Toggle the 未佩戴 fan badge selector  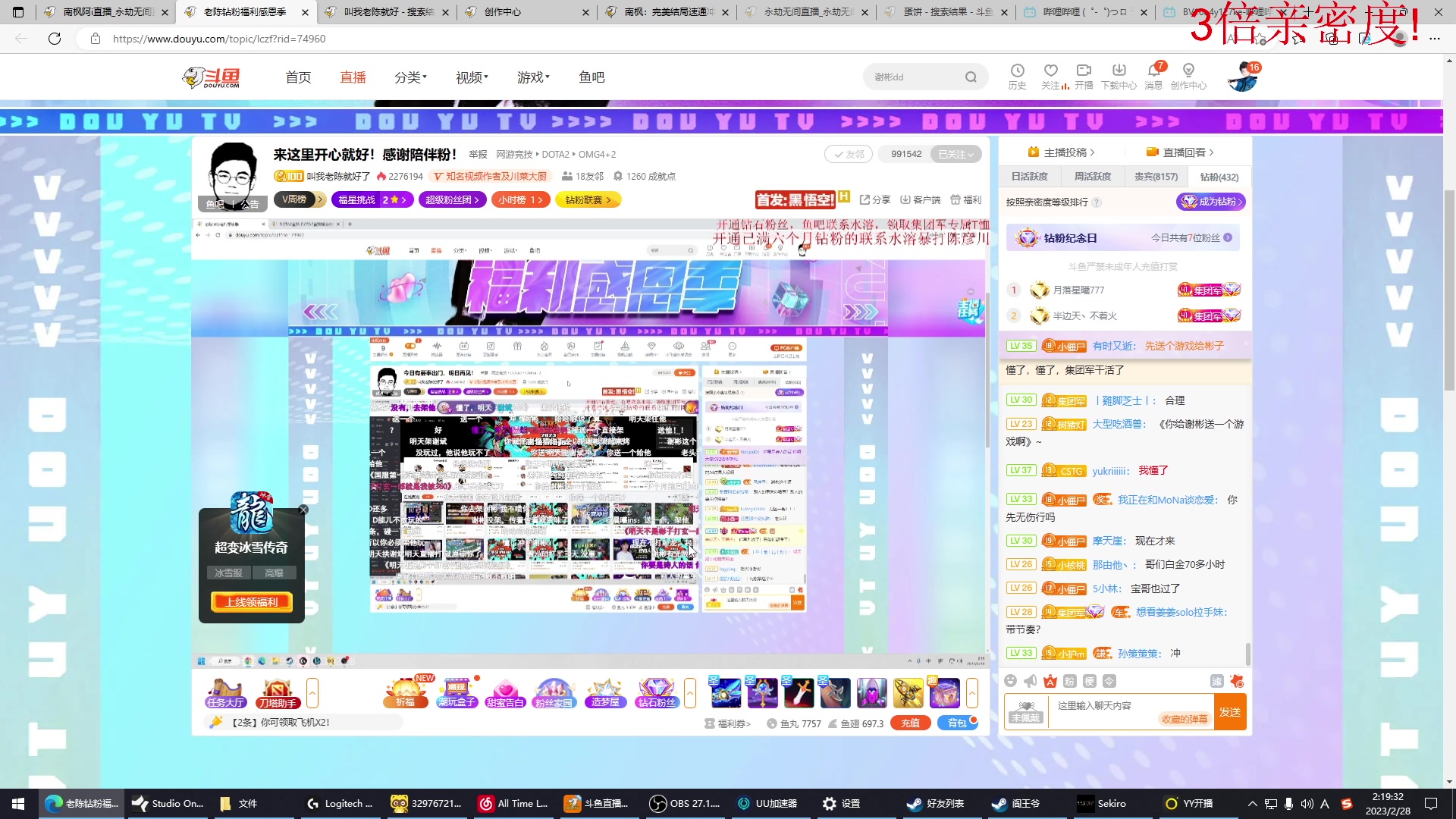pyautogui.click(x=1026, y=711)
